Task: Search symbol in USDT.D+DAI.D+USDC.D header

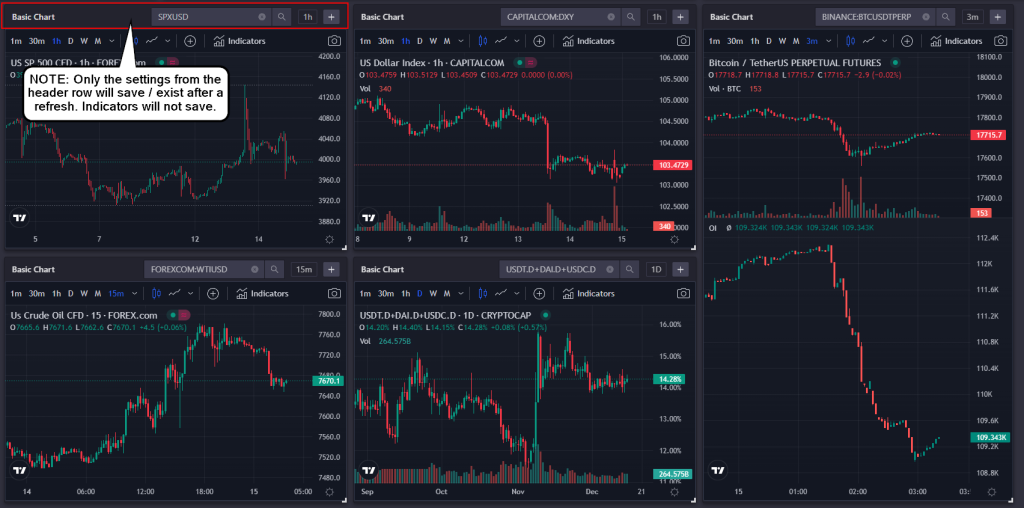Action: click(x=631, y=269)
